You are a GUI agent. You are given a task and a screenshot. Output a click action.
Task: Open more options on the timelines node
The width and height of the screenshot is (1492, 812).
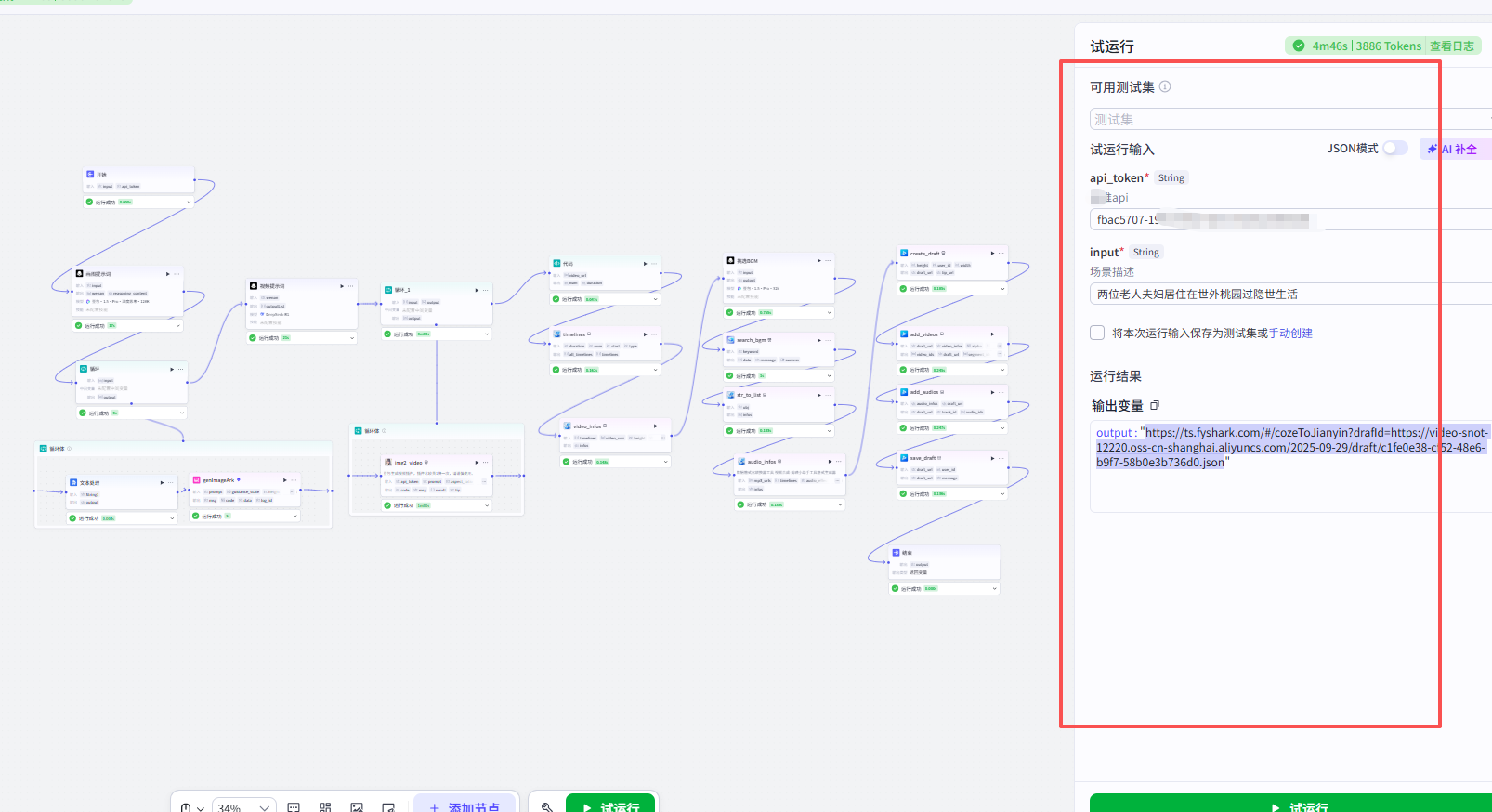point(653,334)
